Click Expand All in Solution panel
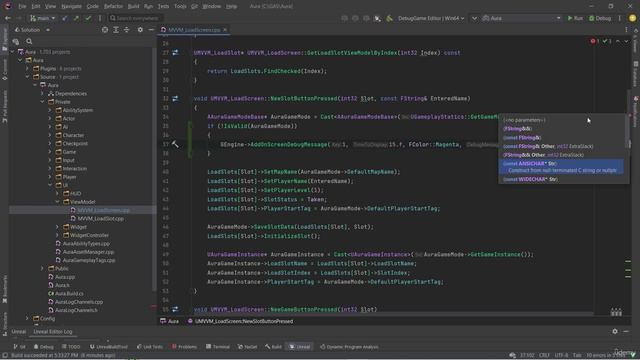The image size is (640, 360). (x=116, y=30)
